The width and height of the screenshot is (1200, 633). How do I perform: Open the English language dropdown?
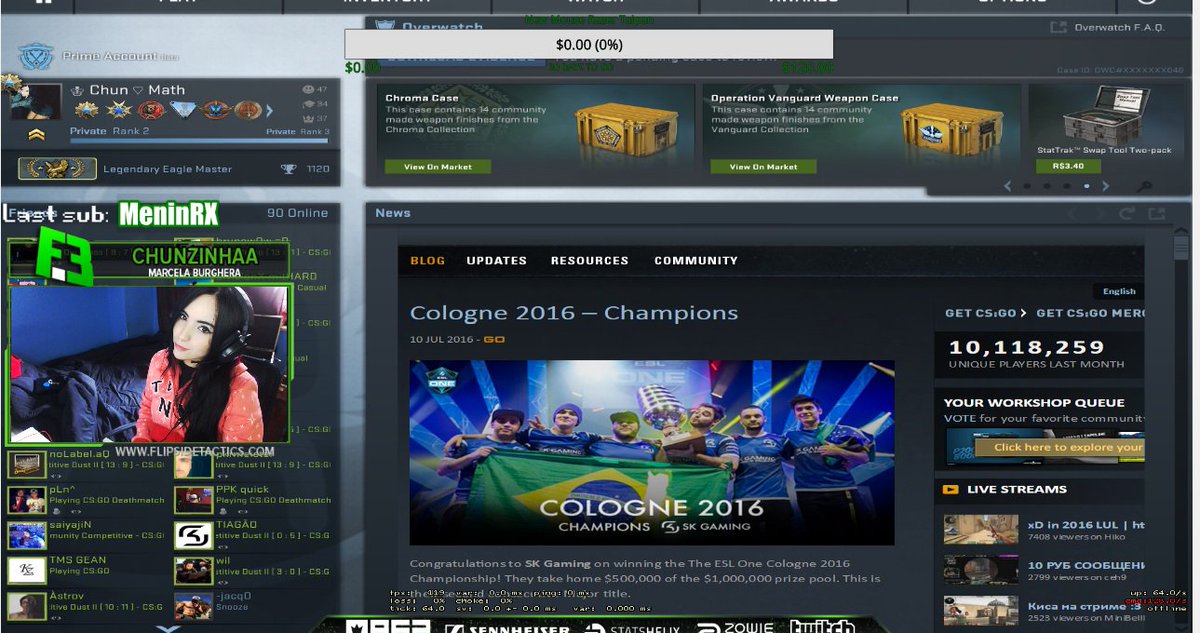click(x=1119, y=291)
